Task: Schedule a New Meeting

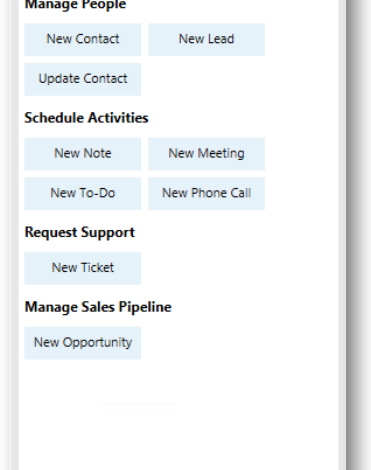Action: [206, 154]
